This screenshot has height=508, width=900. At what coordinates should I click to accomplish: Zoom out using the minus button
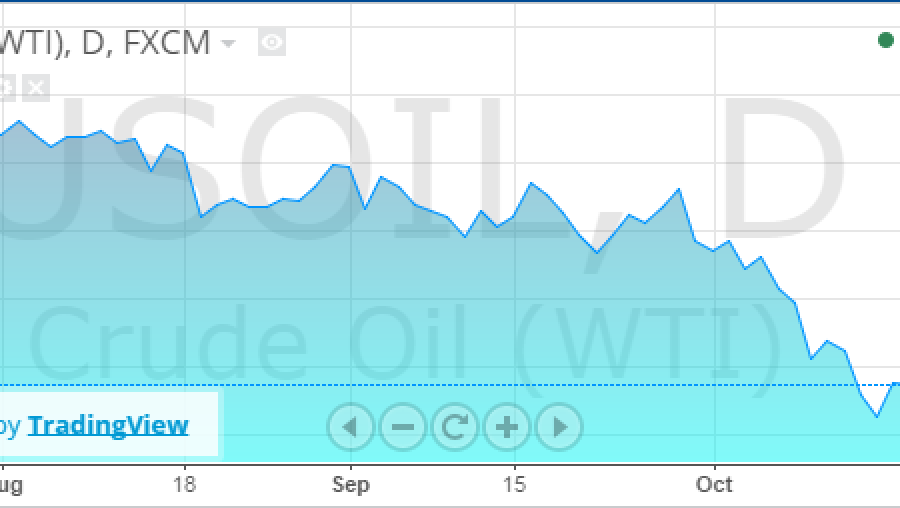pos(402,426)
